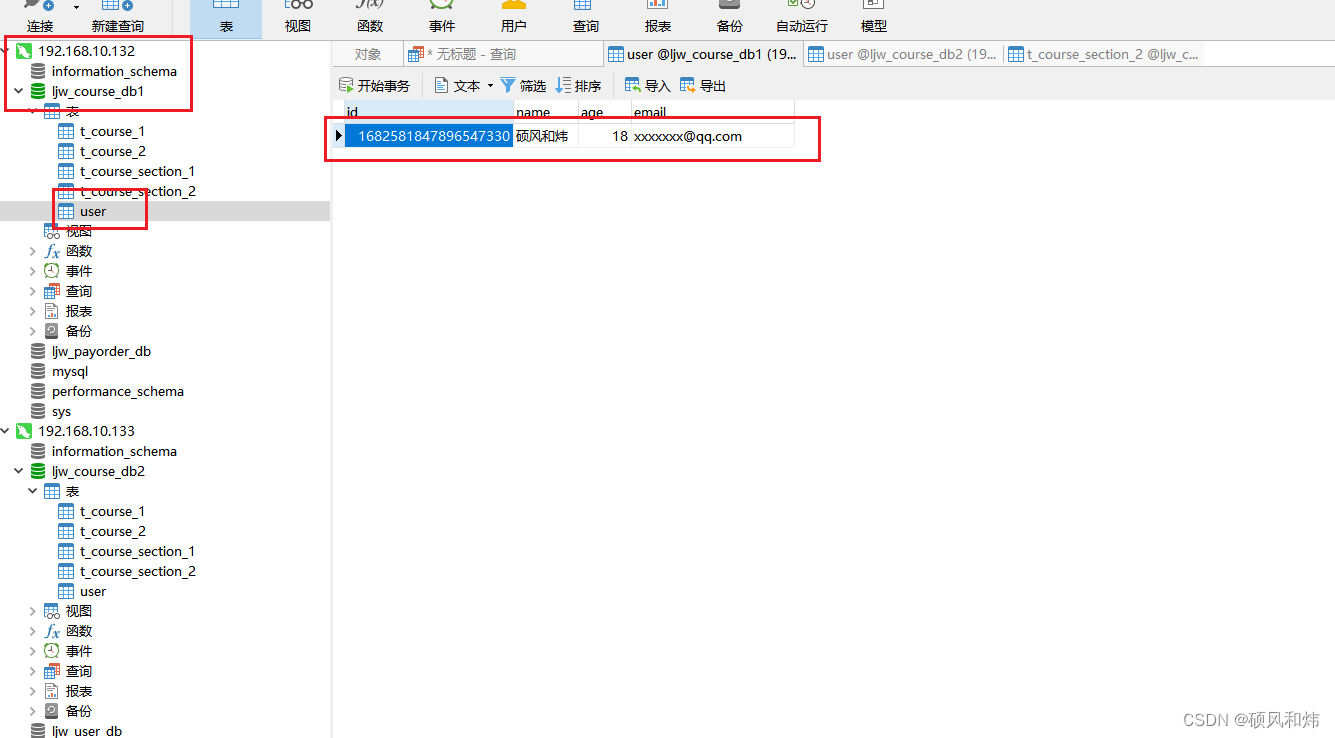Collapse the ljw_course_db1 database node
The height and width of the screenshot is (738, 1335).
[18, 91]
